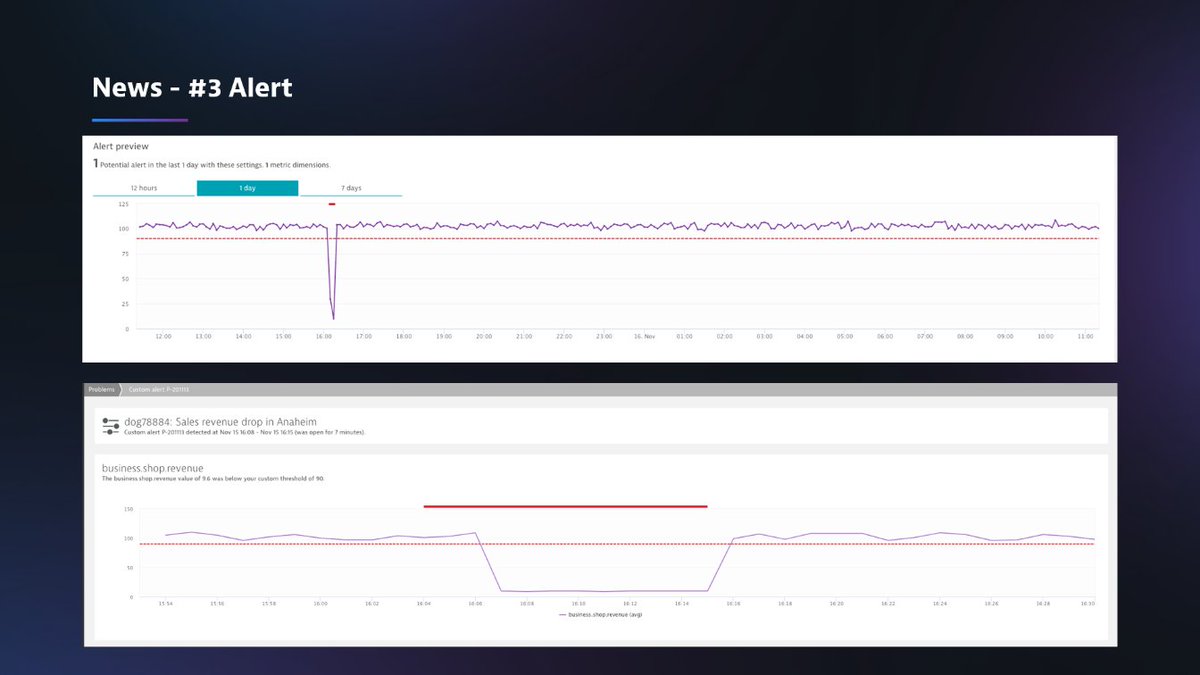Select the active 1 day tab
This screenshot has height=675, width=1200.
point(247,187)
